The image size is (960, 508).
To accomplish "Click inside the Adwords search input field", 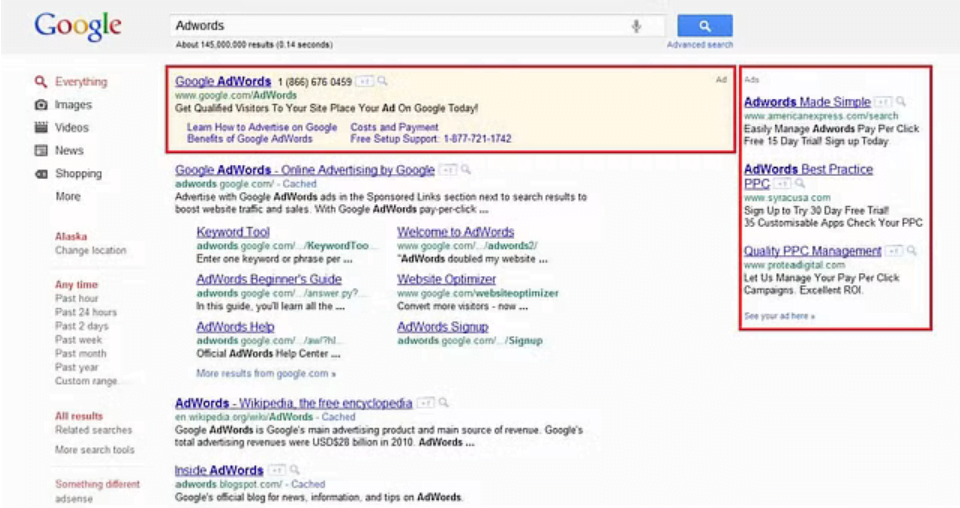I will (400, 26).
